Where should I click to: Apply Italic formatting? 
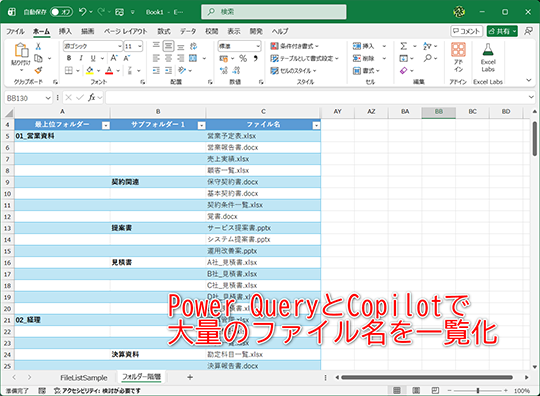click(x=81, y=58)
